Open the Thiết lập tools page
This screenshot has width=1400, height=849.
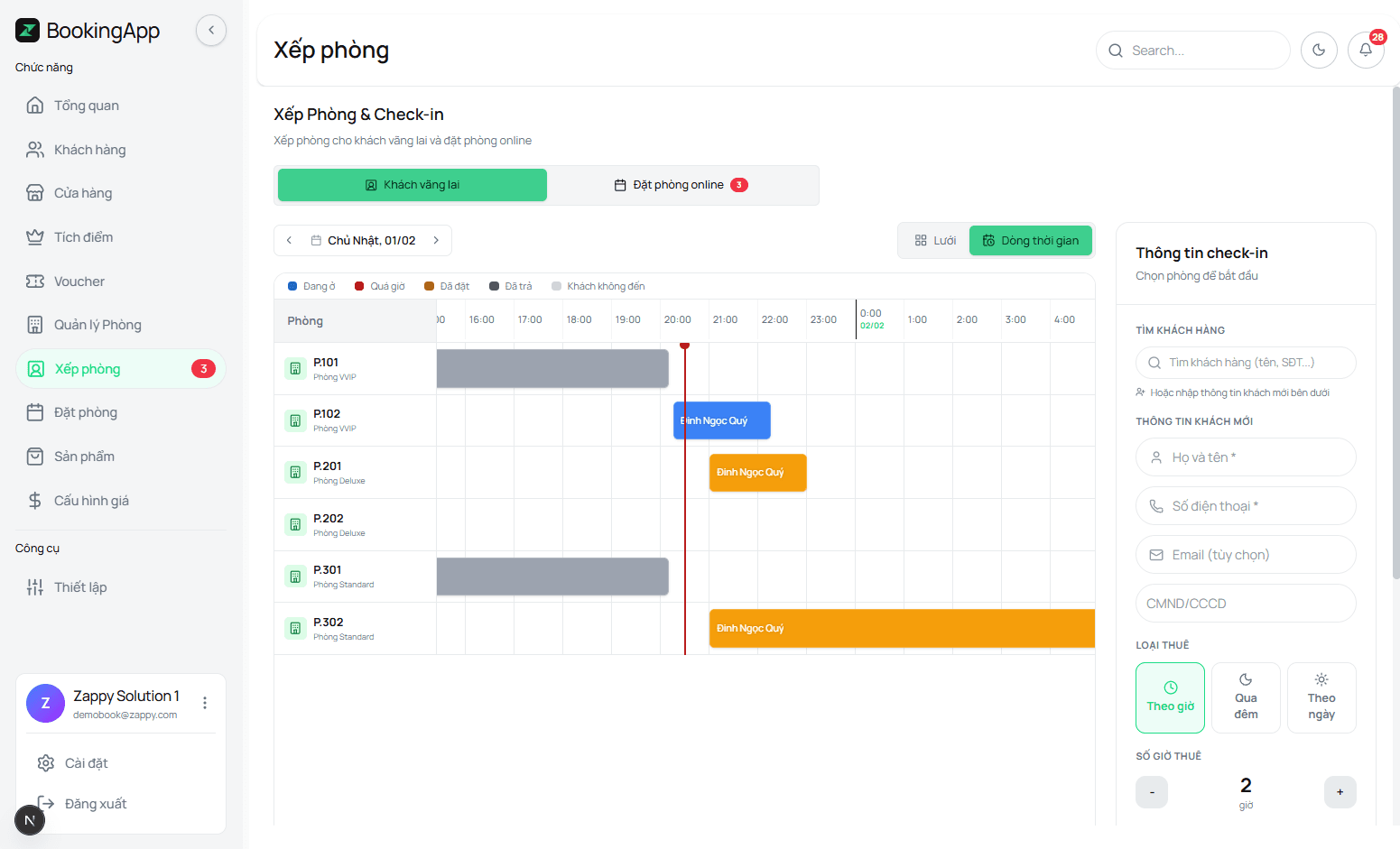(80, 587)
